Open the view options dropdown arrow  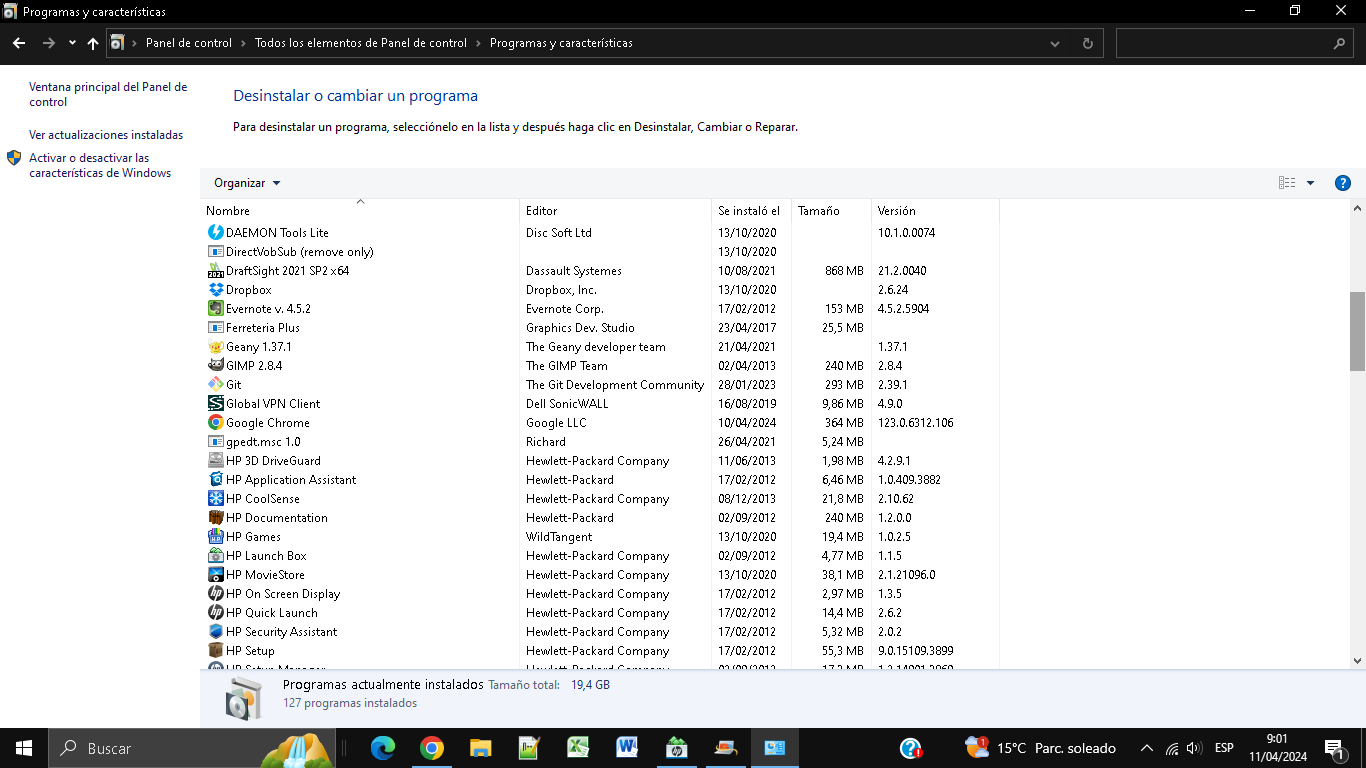[1310, 183]
